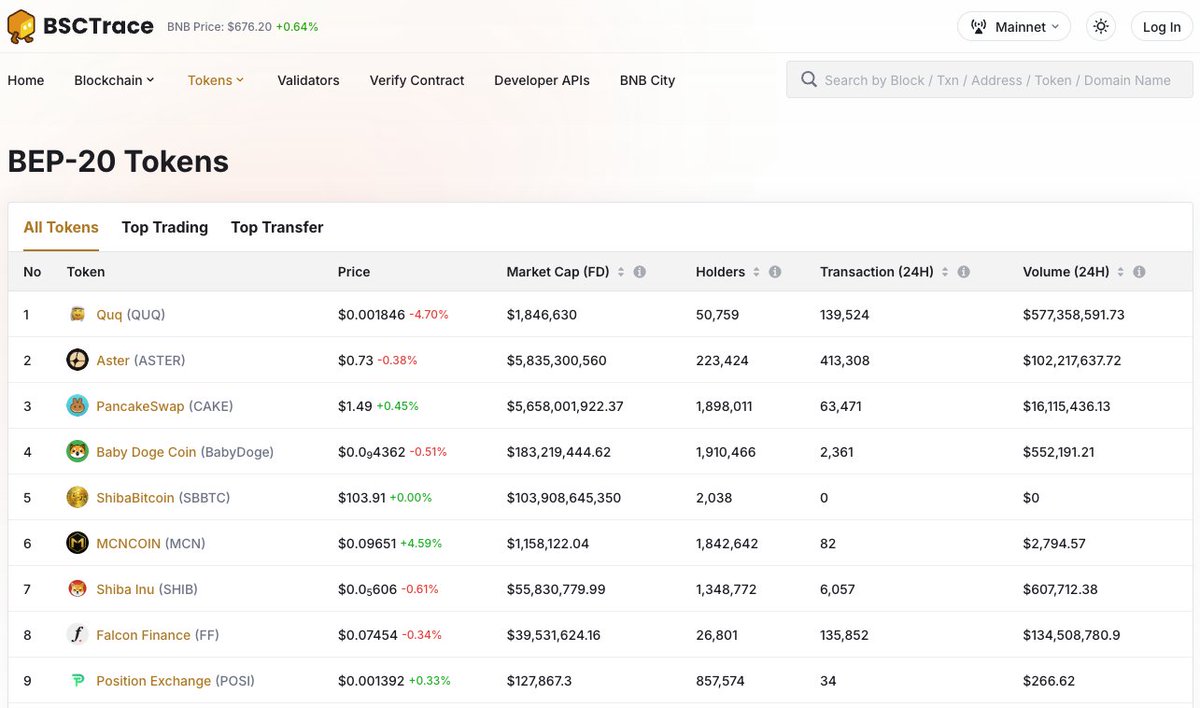Image resolution: width=1200 pixels, height=708 pixels.
Task: Click the Volume (24H) info icon
Action: (1139, 272)
